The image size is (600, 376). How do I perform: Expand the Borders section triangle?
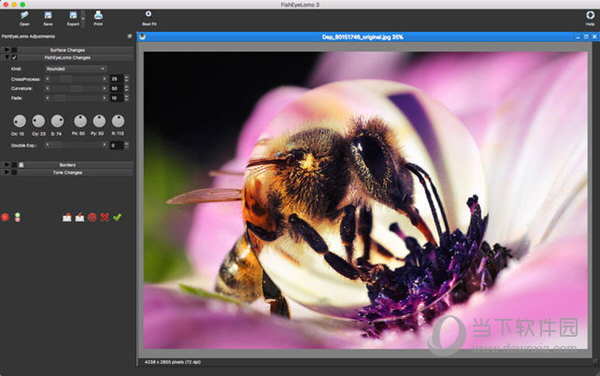pyautogui.click(x=7, y=165)
